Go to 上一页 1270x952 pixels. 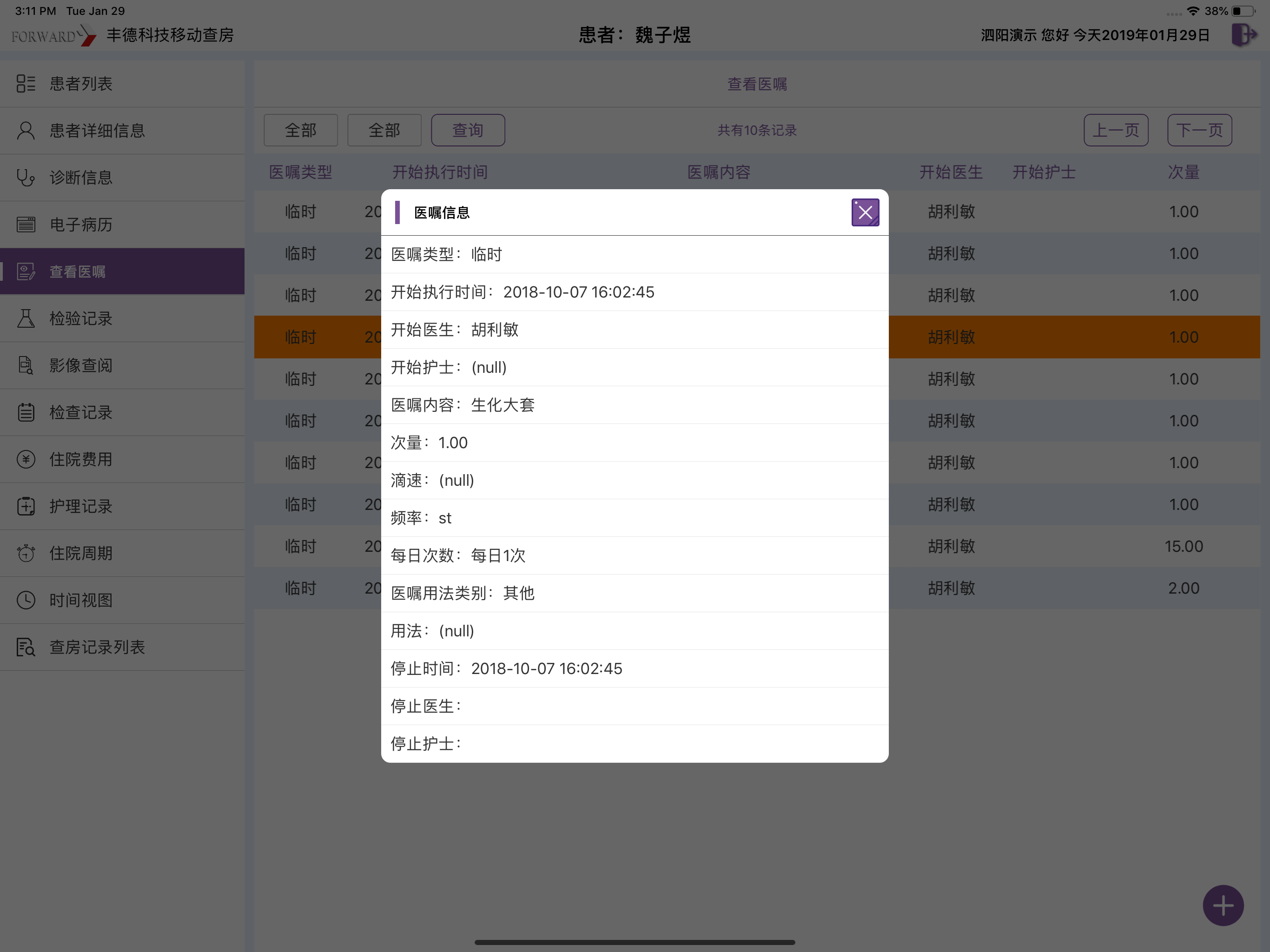1116,130
